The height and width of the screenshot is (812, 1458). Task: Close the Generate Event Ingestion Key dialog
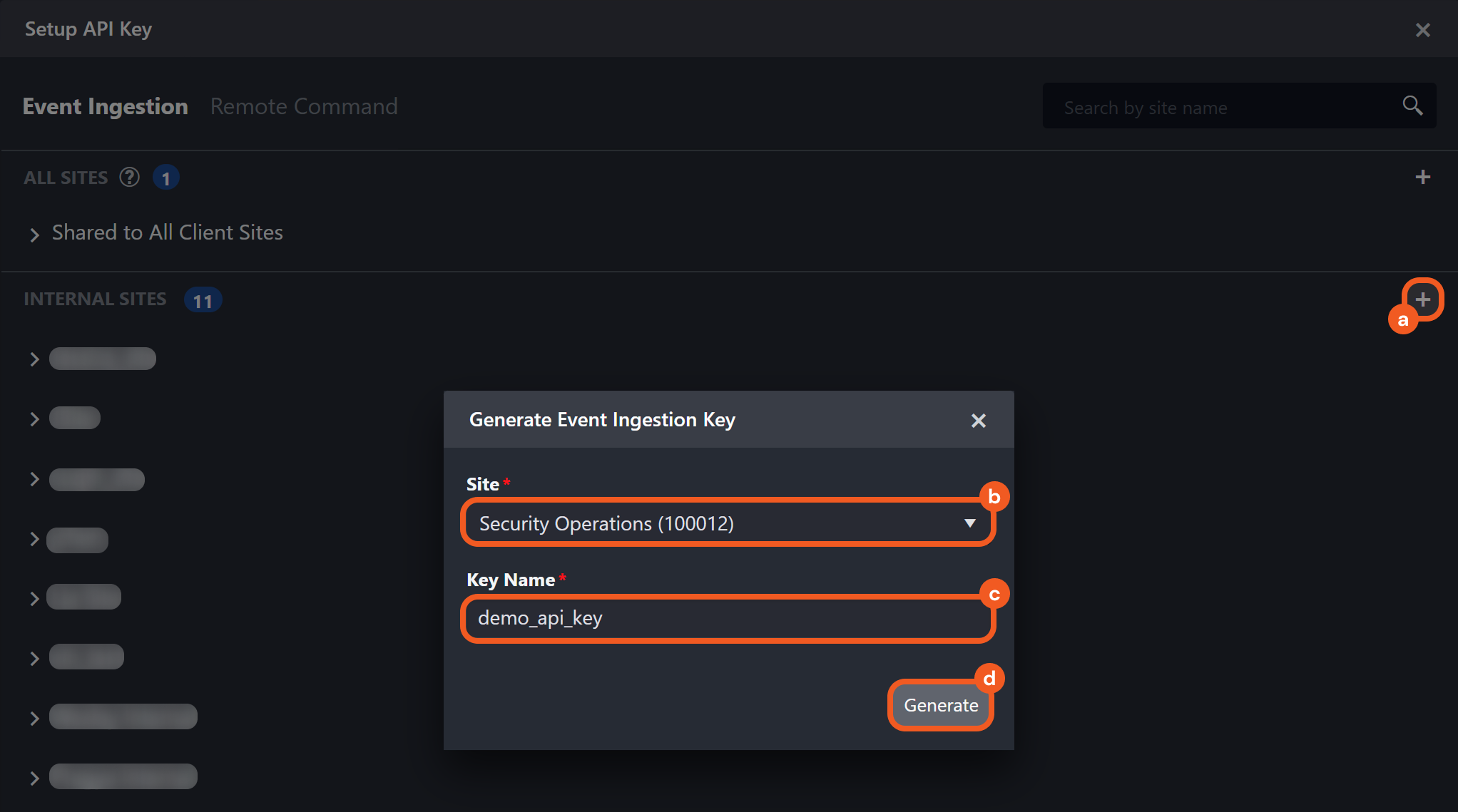point(978,421)
